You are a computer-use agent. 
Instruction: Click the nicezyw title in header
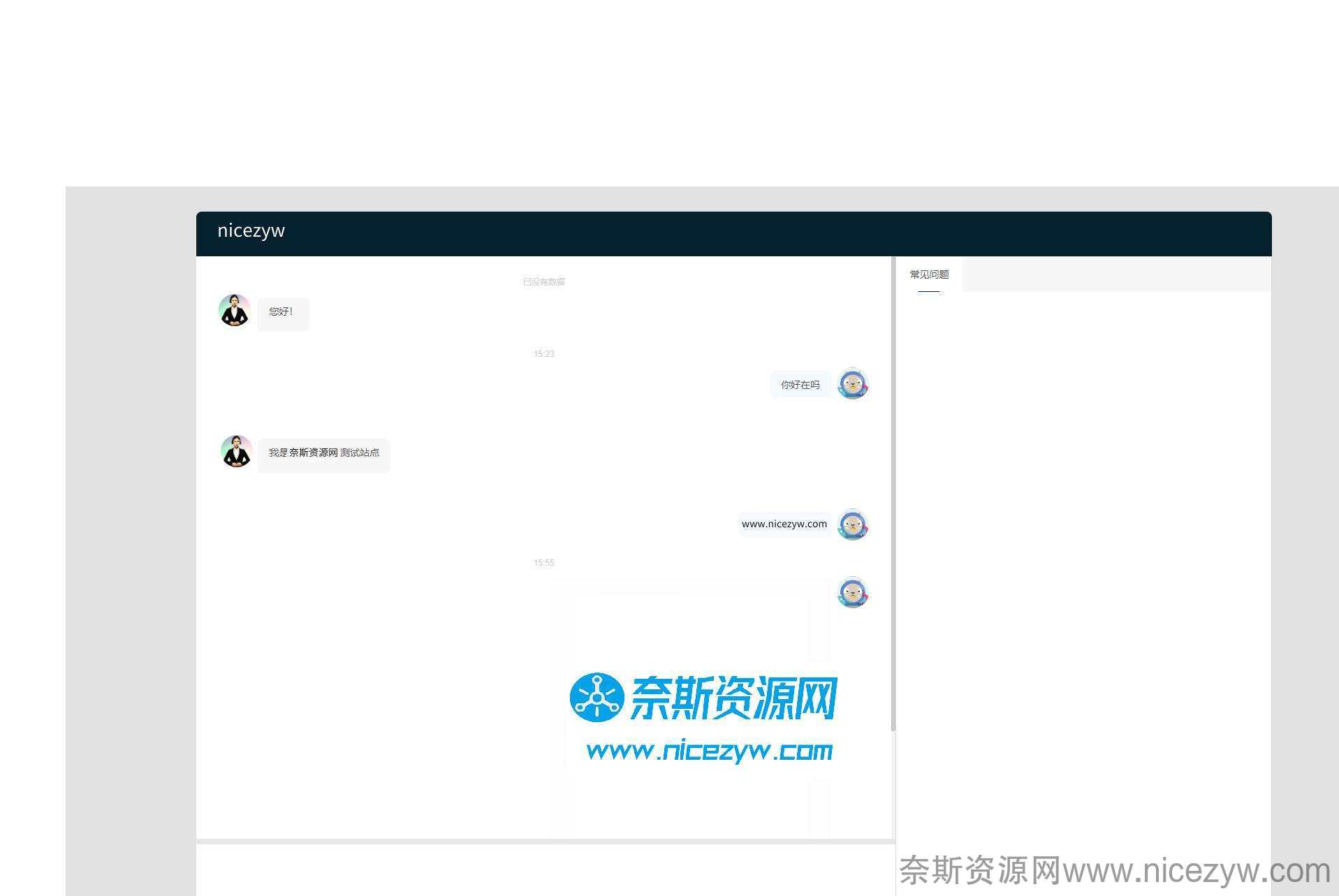click(x=251, y=230)
